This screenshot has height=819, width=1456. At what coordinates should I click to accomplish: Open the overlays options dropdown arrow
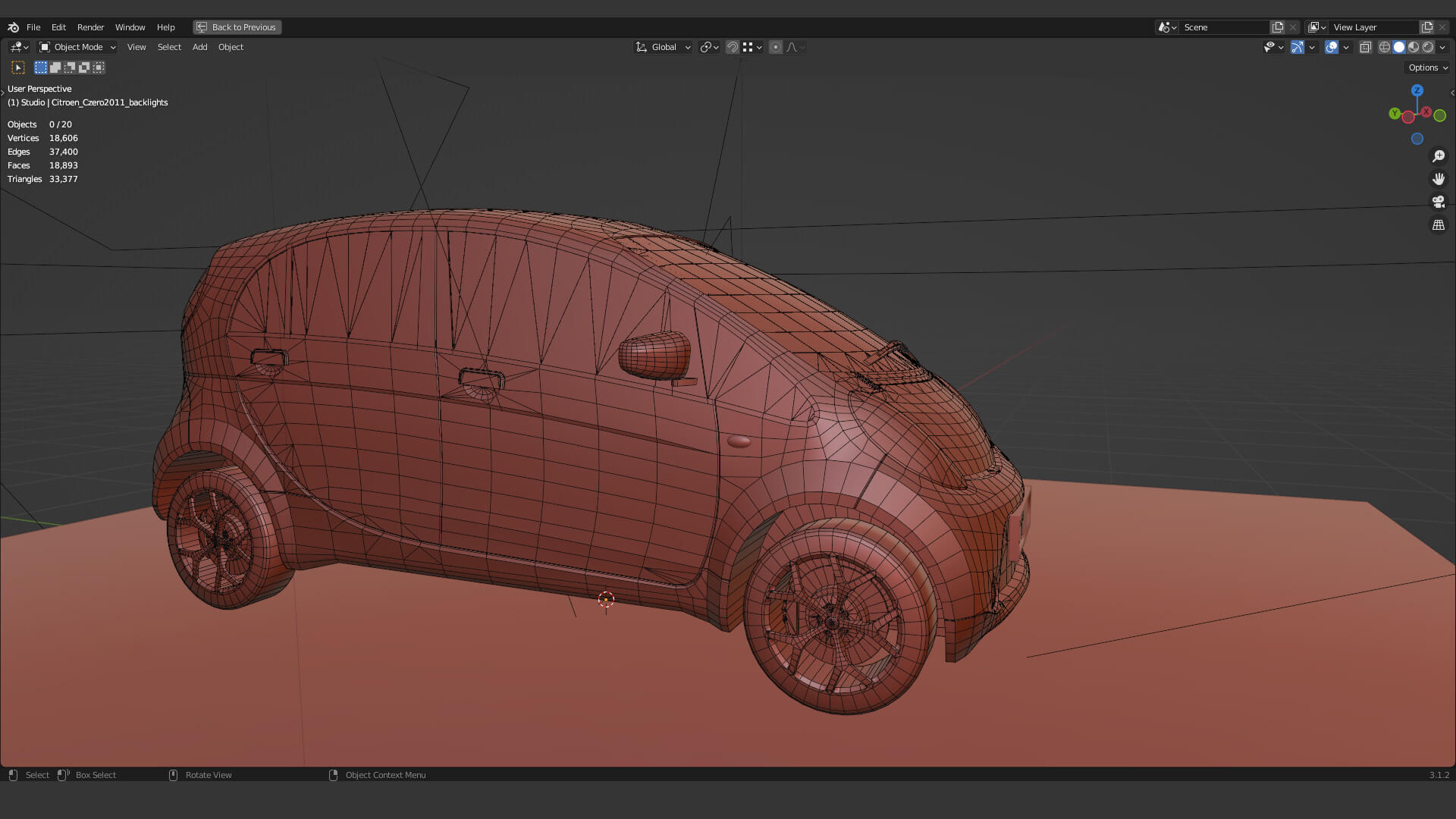[1346, 47]
